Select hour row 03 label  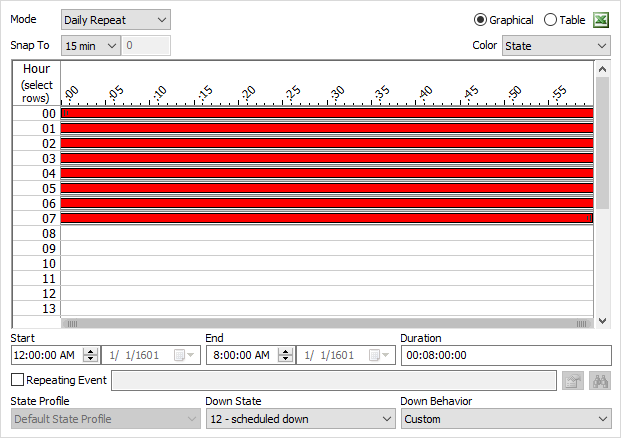pos(37,159)
